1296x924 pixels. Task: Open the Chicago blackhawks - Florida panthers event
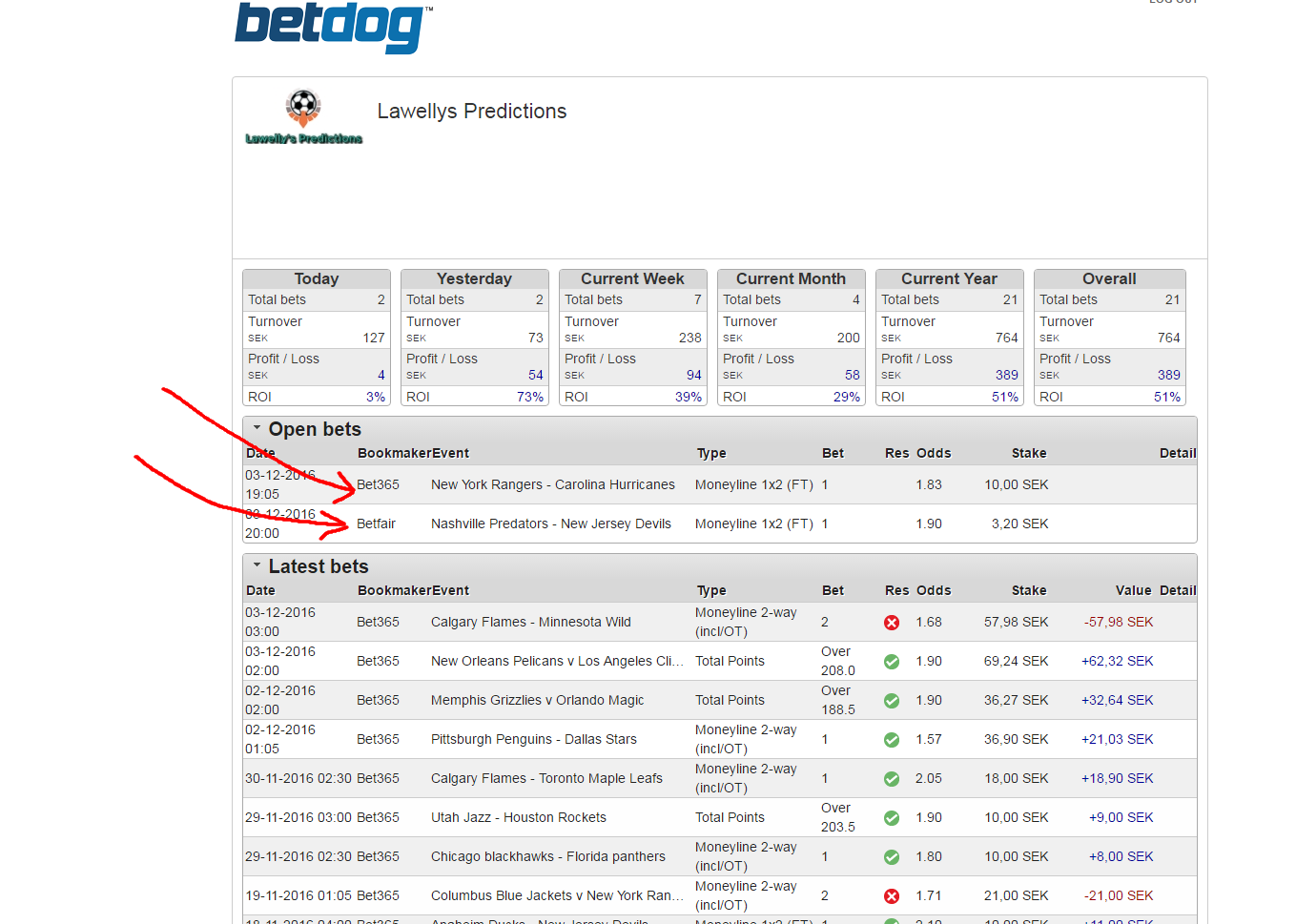(x=548, y=856)
